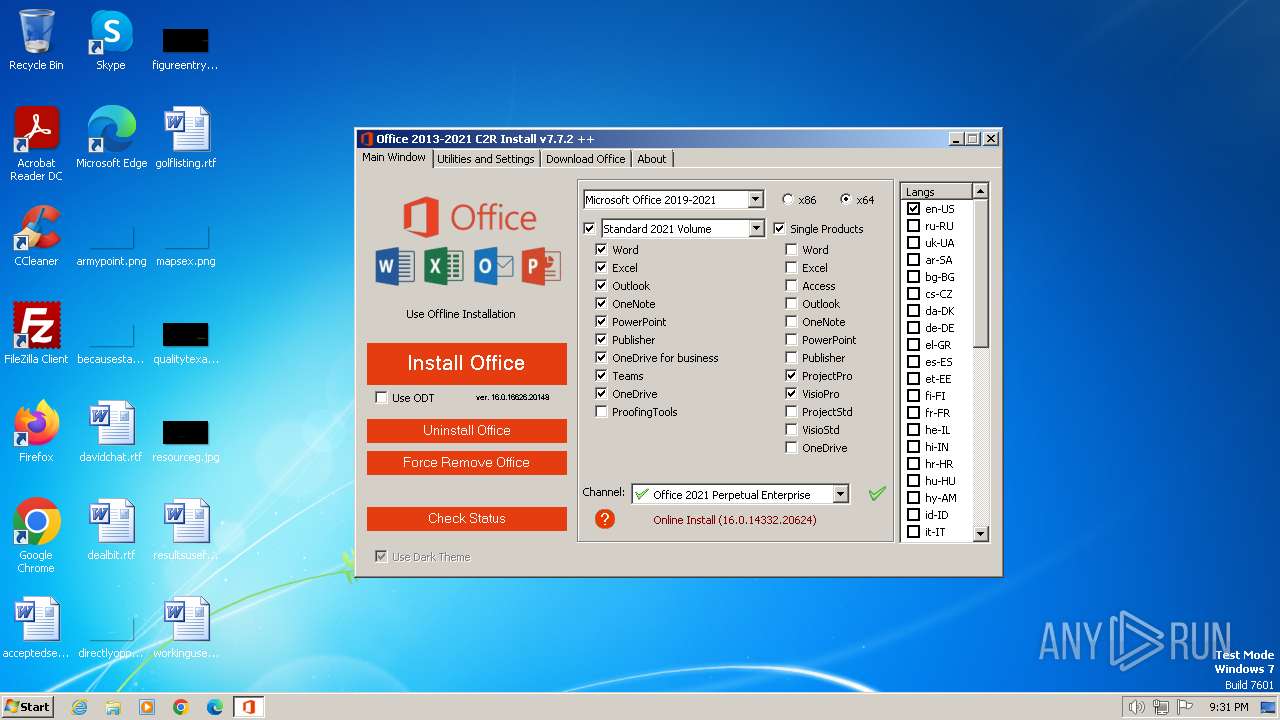The image size is (1280, 720).
Task: Uncheck VisioPro single product
Action: click(791, 393)
